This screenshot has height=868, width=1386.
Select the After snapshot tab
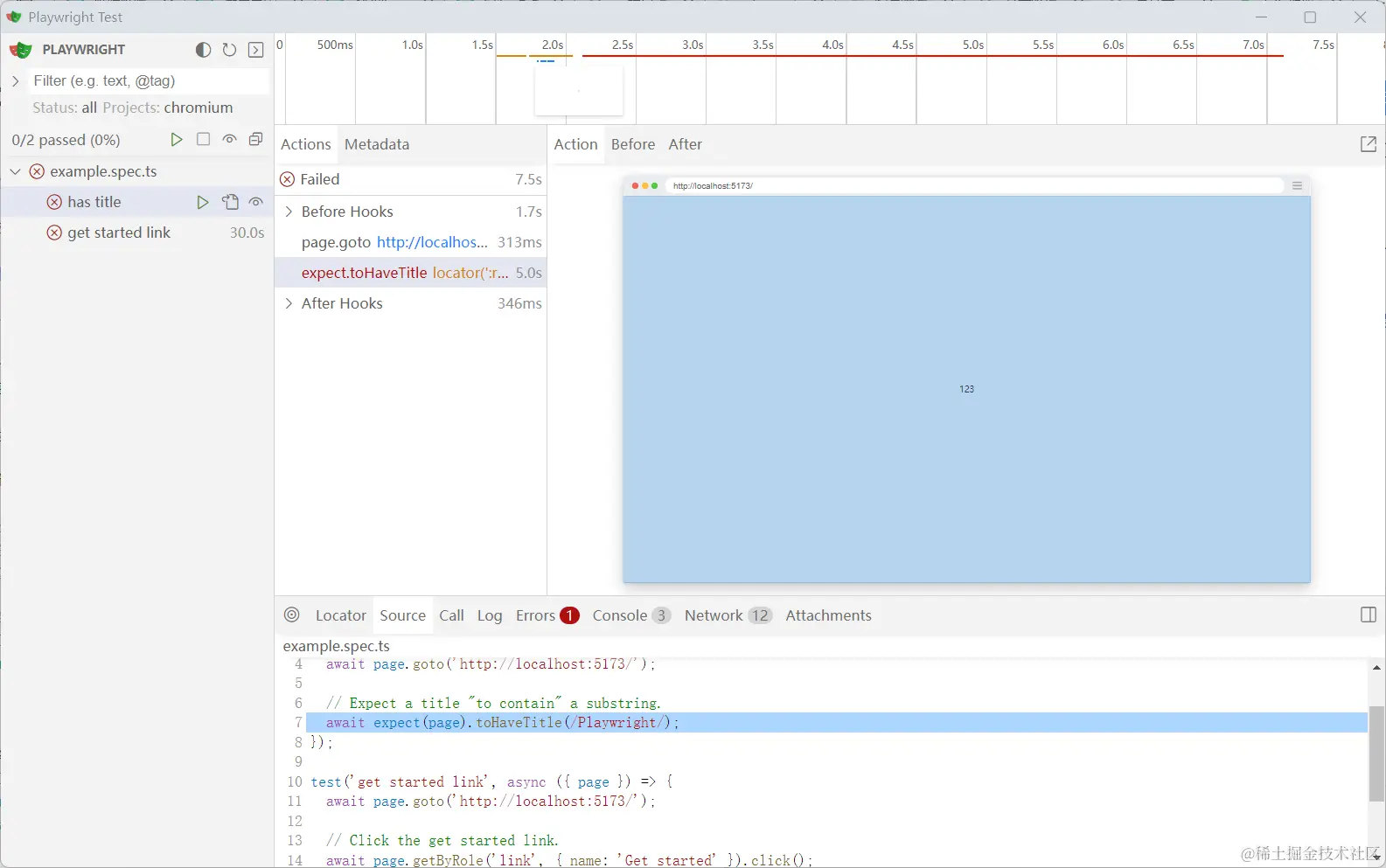(x=686, y=144)
